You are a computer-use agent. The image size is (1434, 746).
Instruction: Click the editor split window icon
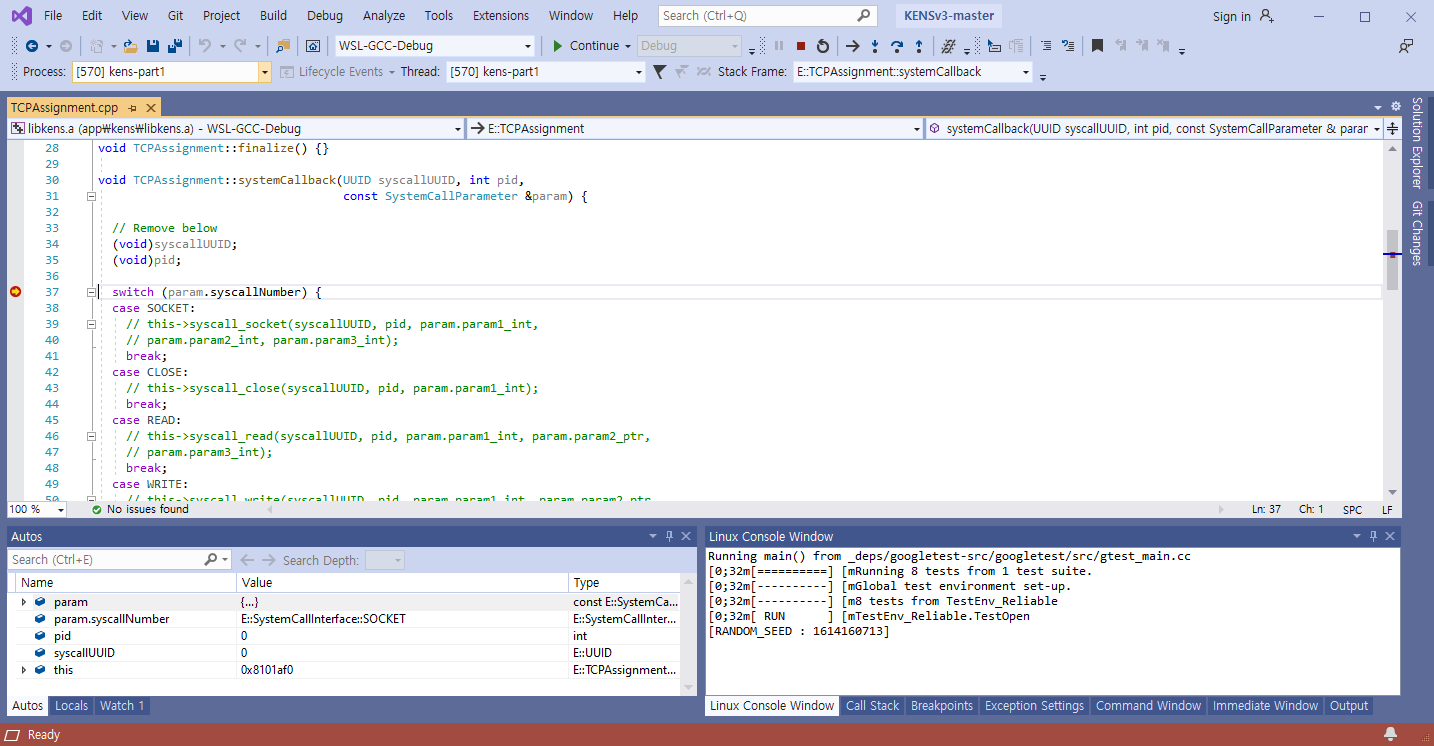1392,129
